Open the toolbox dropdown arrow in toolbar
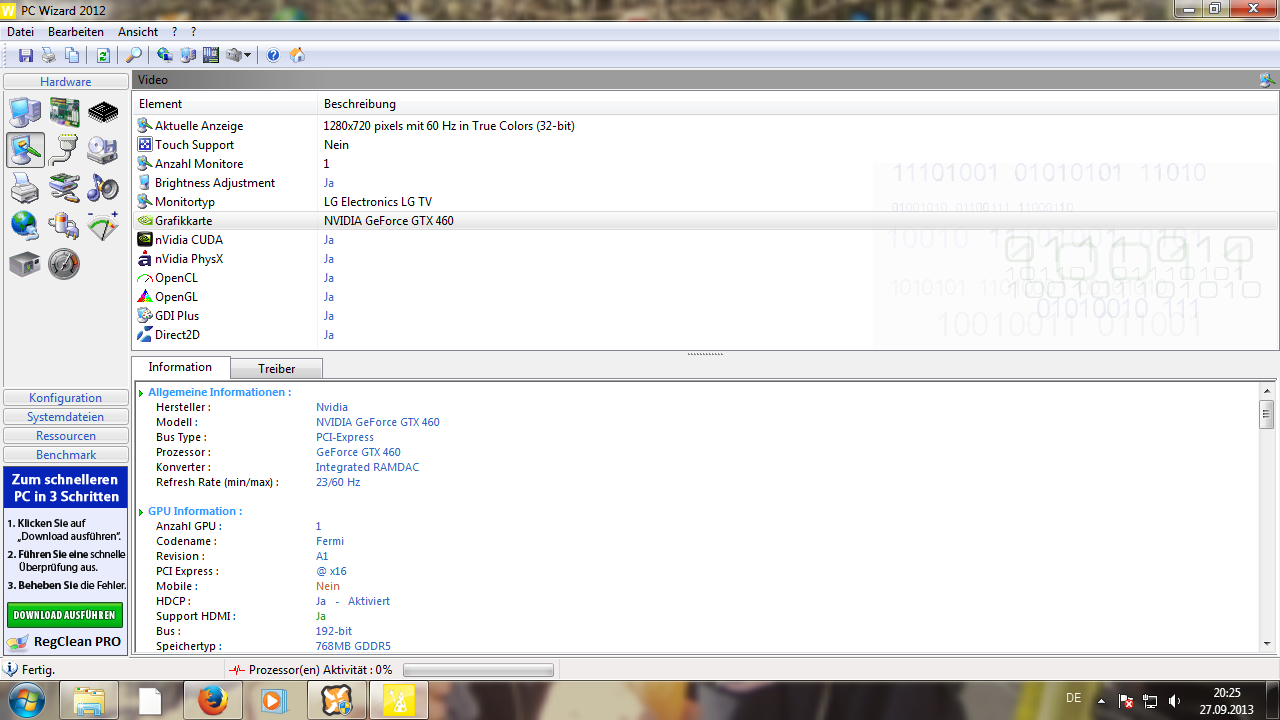This screenshot has width=1280, height=720. click(x=247, y=55)
